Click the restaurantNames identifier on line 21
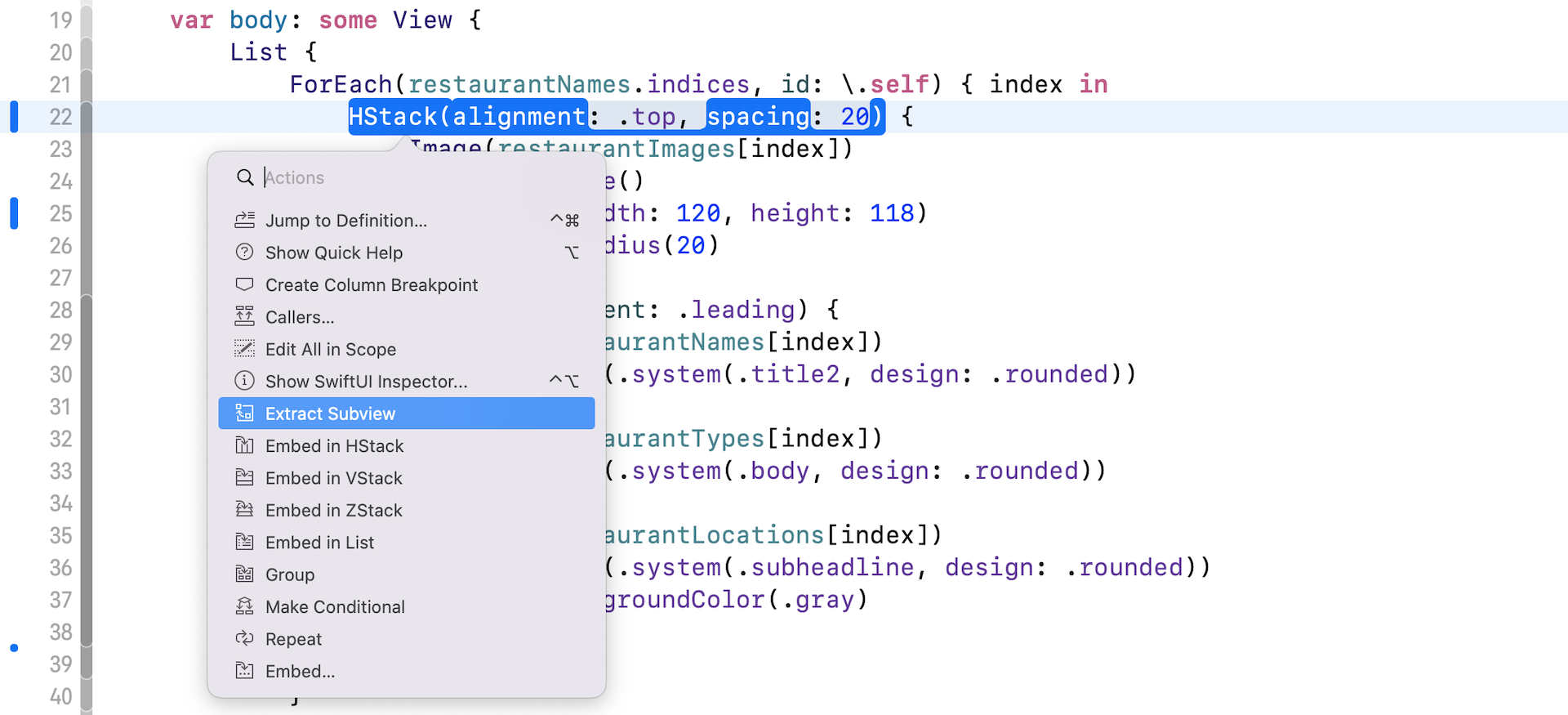This screenshot has width=1568, height=715. (519, 84)
